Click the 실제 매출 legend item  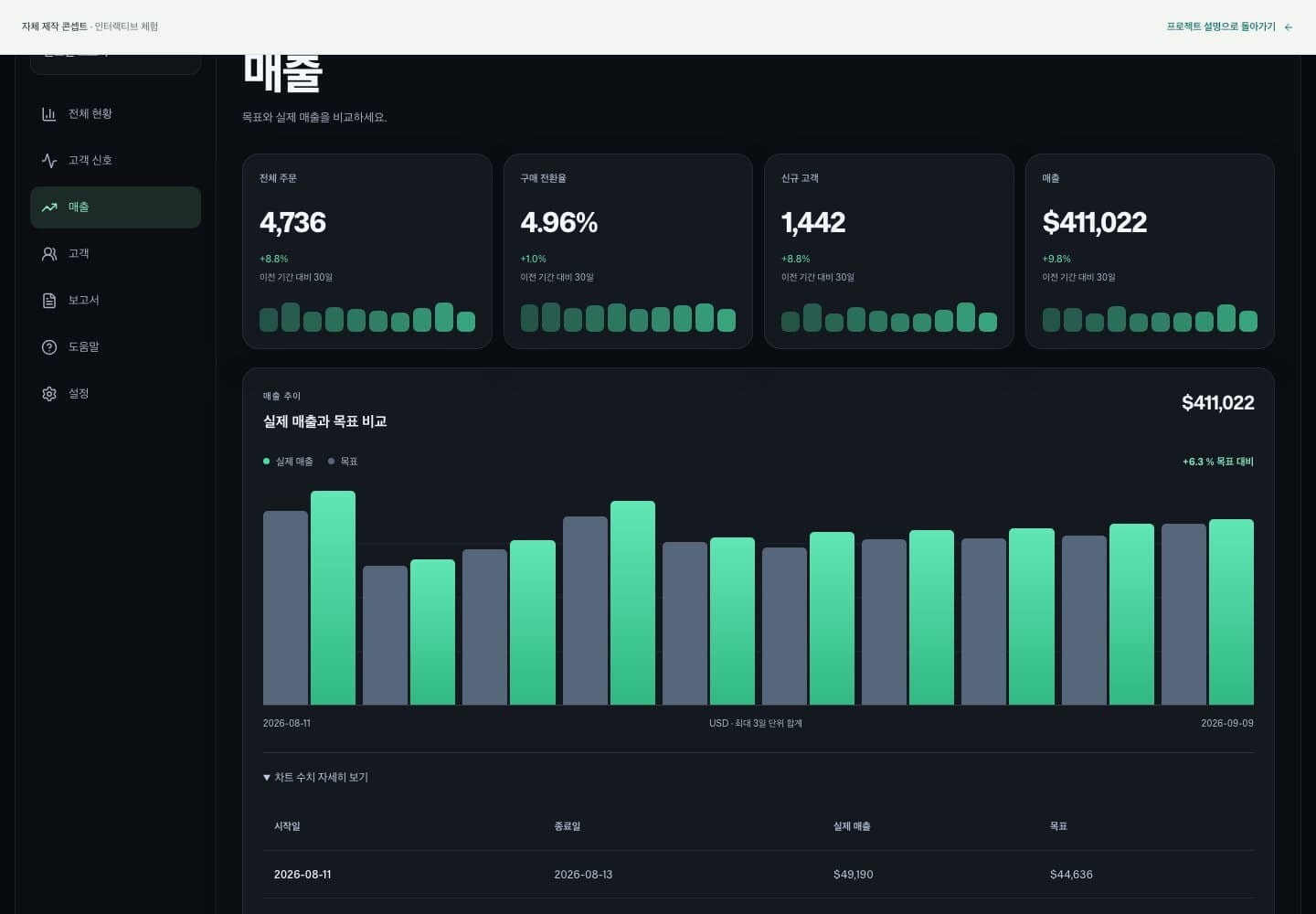point(288,462)
